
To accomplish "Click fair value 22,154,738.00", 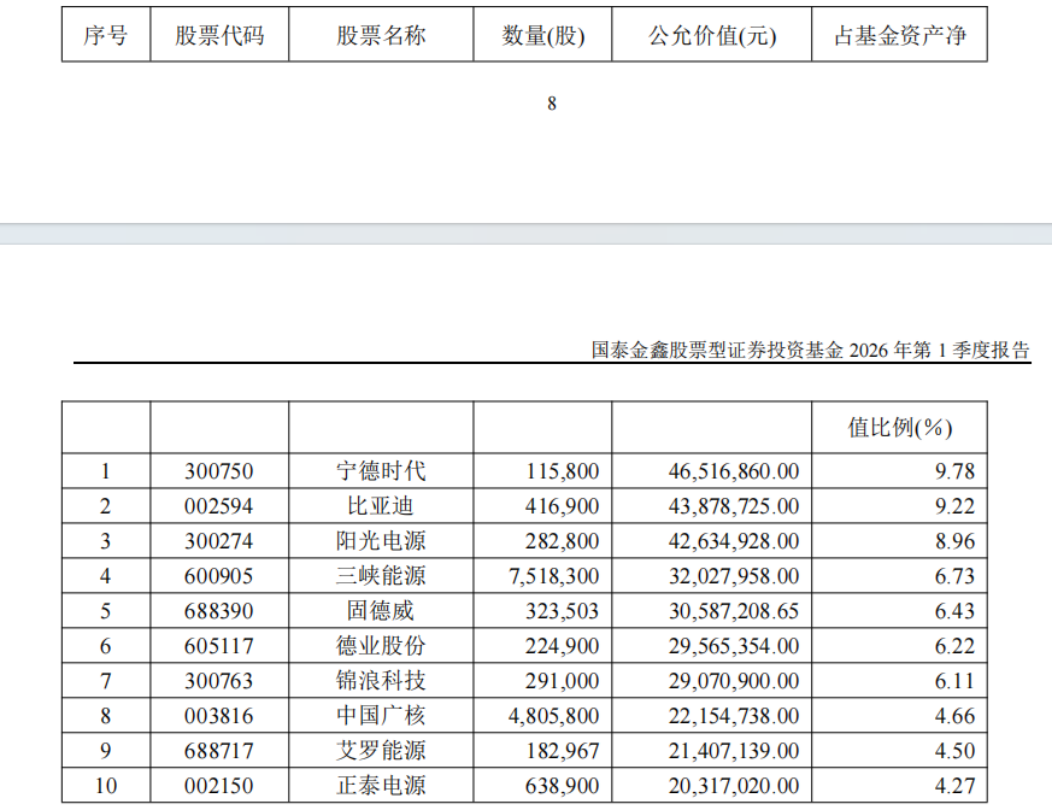I will coord(733,715).
